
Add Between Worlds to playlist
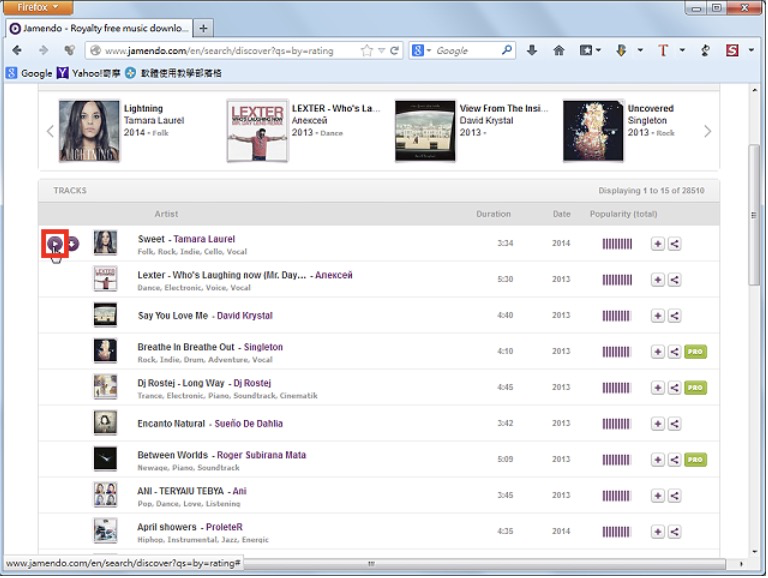click(x=658, y=459)
